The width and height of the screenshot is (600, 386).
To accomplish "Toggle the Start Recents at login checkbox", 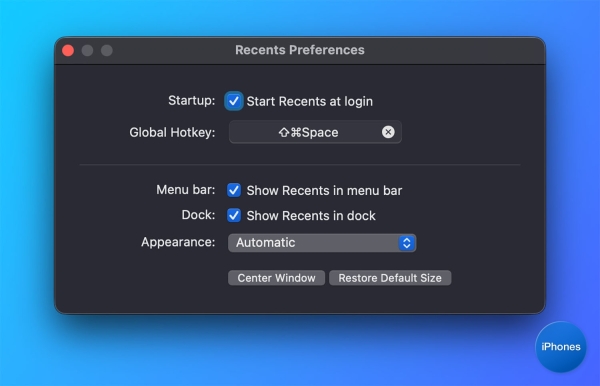I will pyautogui.click(x=234, y=101).
